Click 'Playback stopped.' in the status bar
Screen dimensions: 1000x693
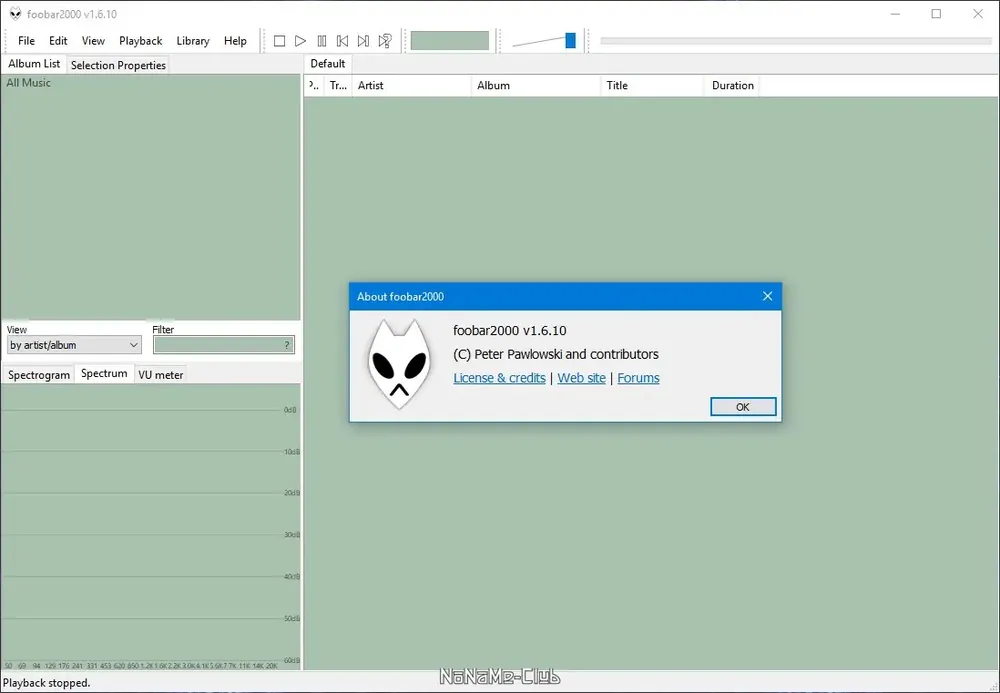pos(47,683)
